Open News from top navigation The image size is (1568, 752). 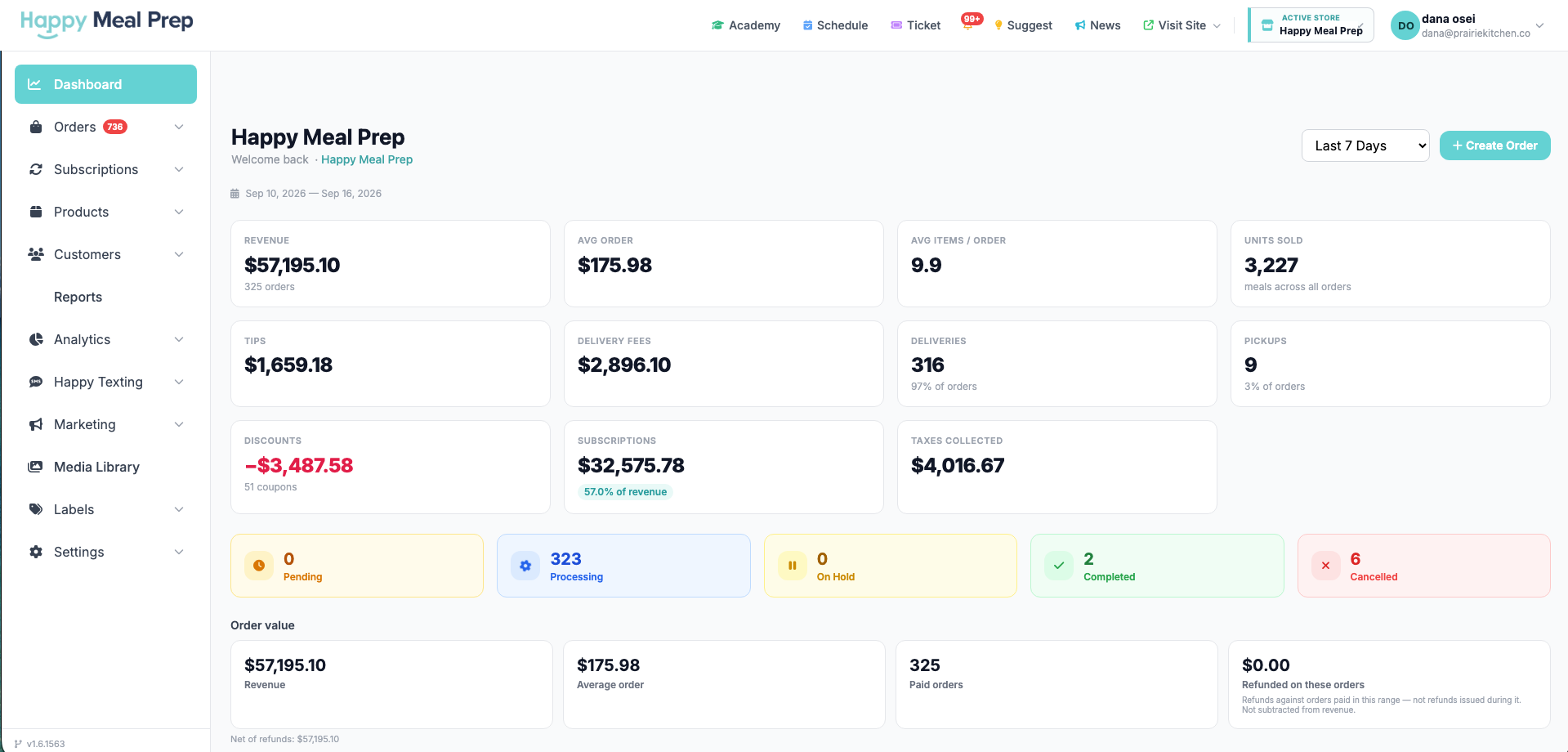click(1097, 25)
